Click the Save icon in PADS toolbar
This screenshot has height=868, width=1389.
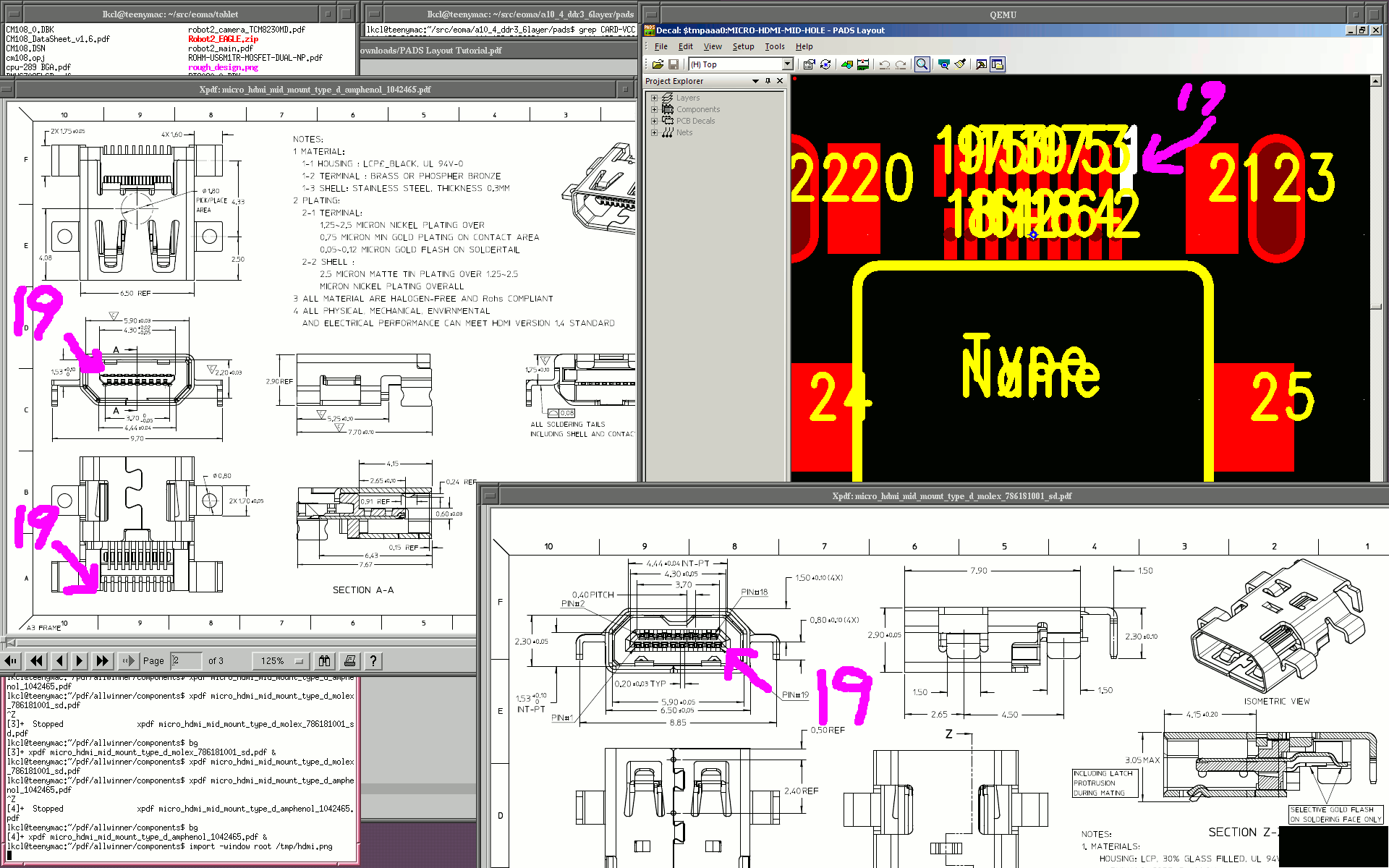[x=674, y=64]
